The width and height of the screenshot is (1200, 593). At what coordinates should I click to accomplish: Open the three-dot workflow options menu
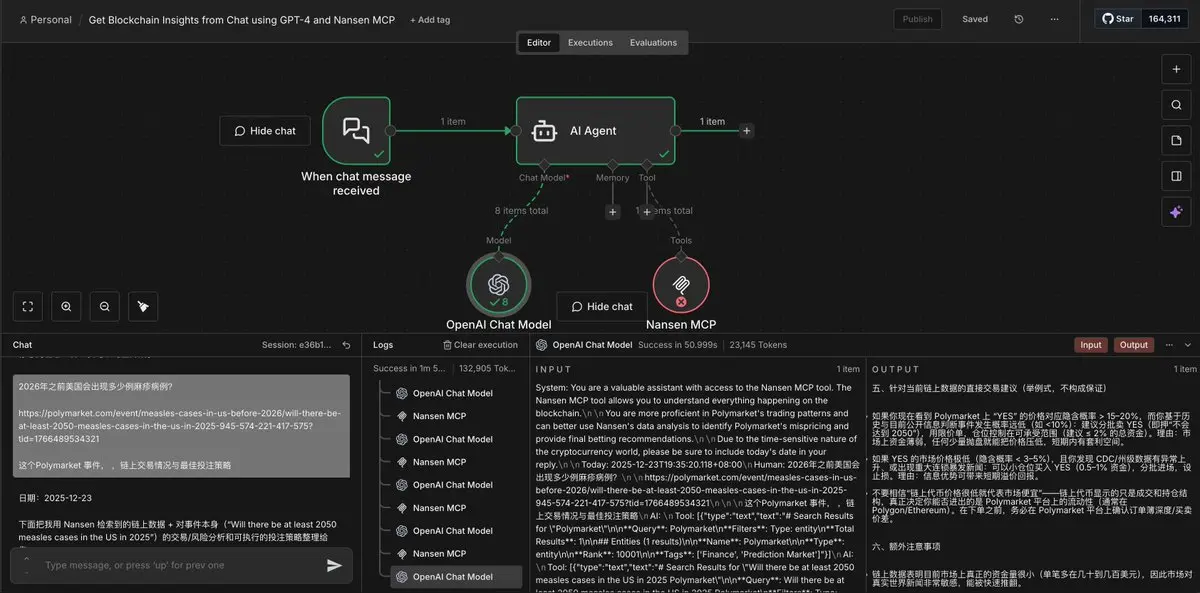tap(1055, 19)
